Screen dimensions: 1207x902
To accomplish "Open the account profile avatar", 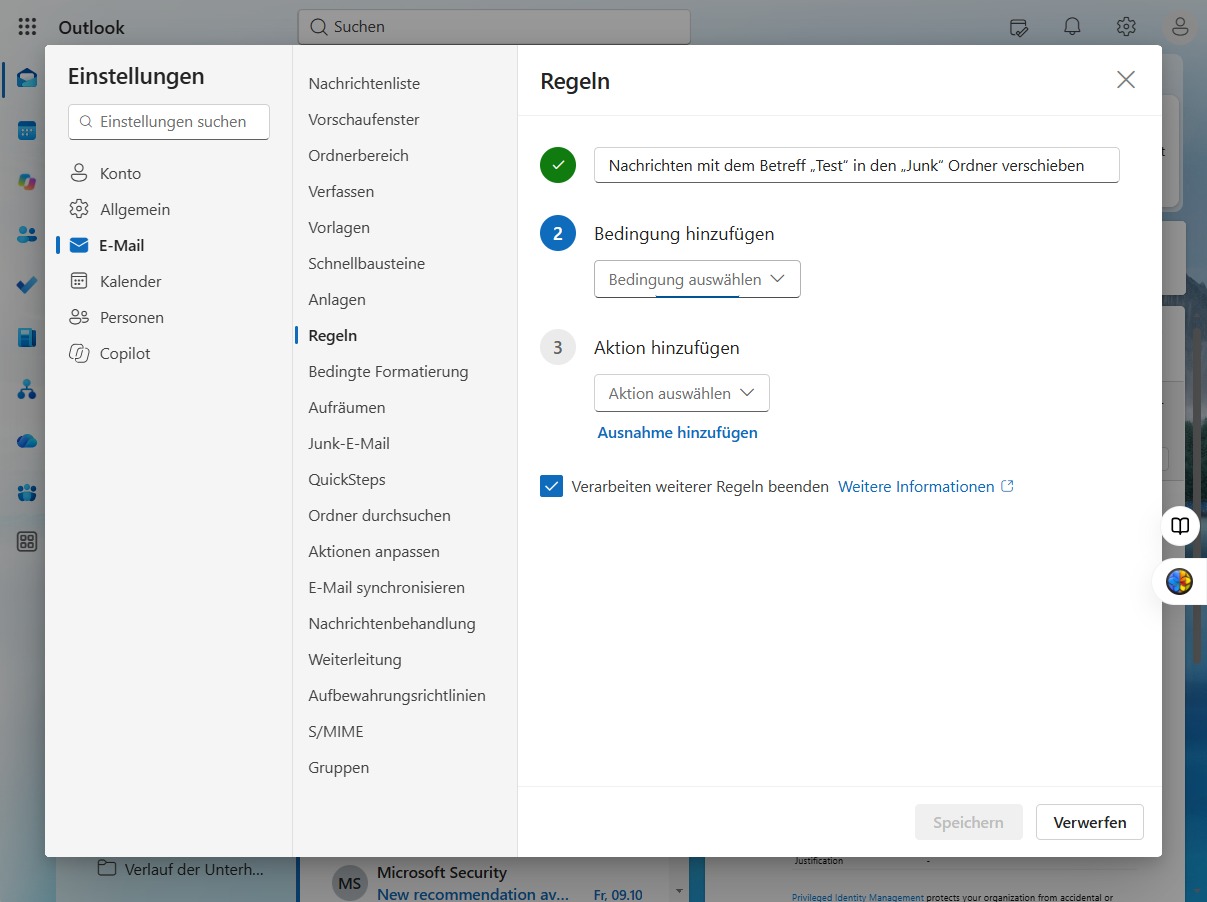I will pyautogui.click(x=1180, y=27).
